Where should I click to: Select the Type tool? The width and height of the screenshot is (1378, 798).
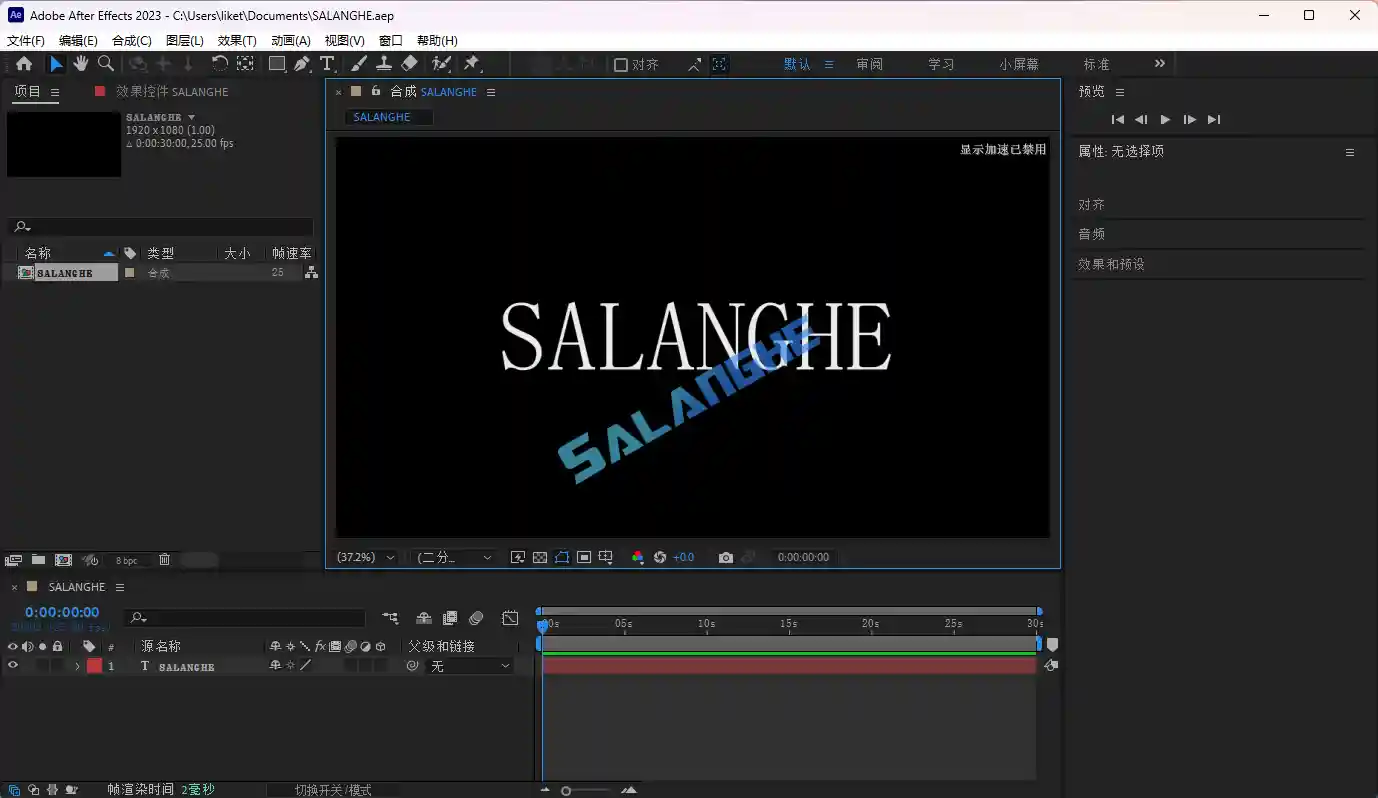click(327, 63)
